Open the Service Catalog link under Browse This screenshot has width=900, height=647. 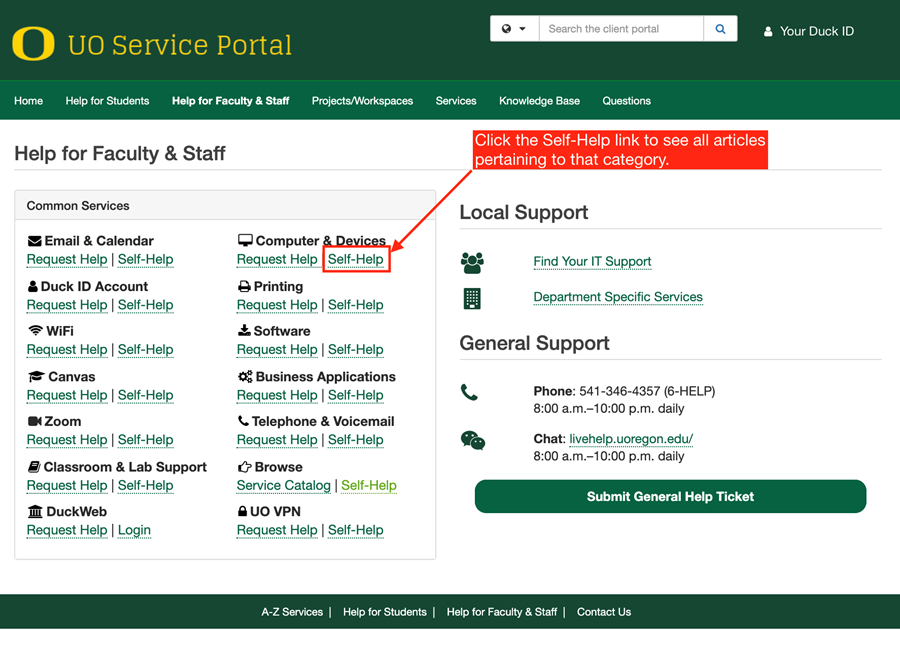click(x=284, y=485)
